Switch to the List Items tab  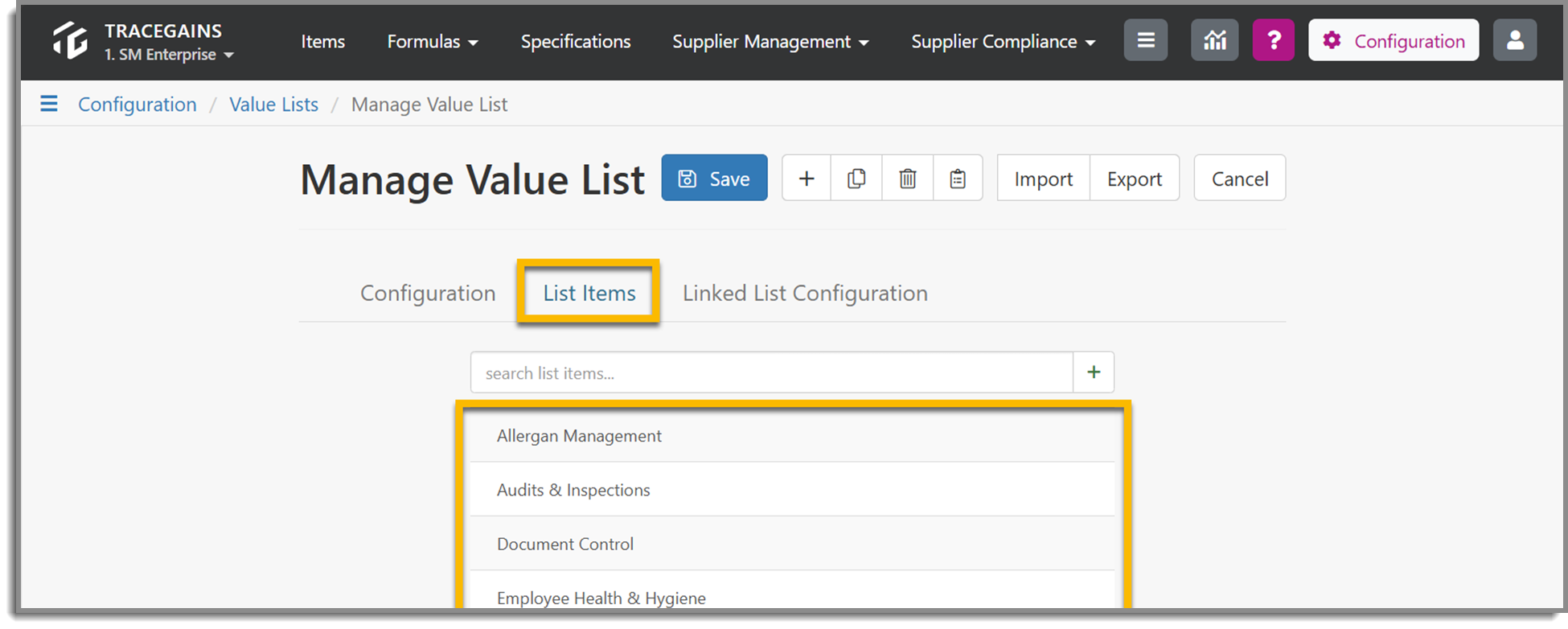pos(589,293)
